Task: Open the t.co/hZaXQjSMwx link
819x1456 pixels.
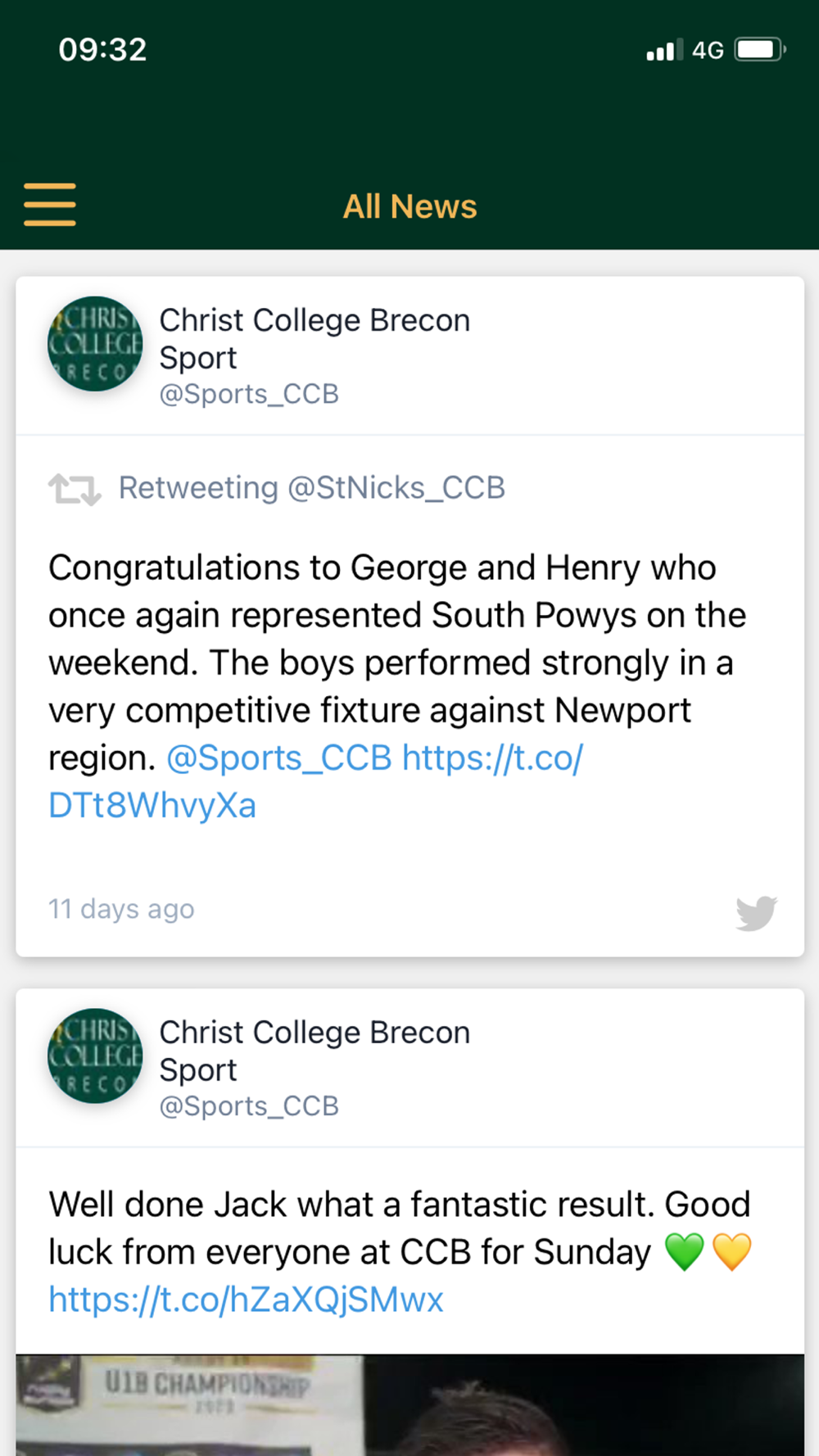Action: (246, 1300)
